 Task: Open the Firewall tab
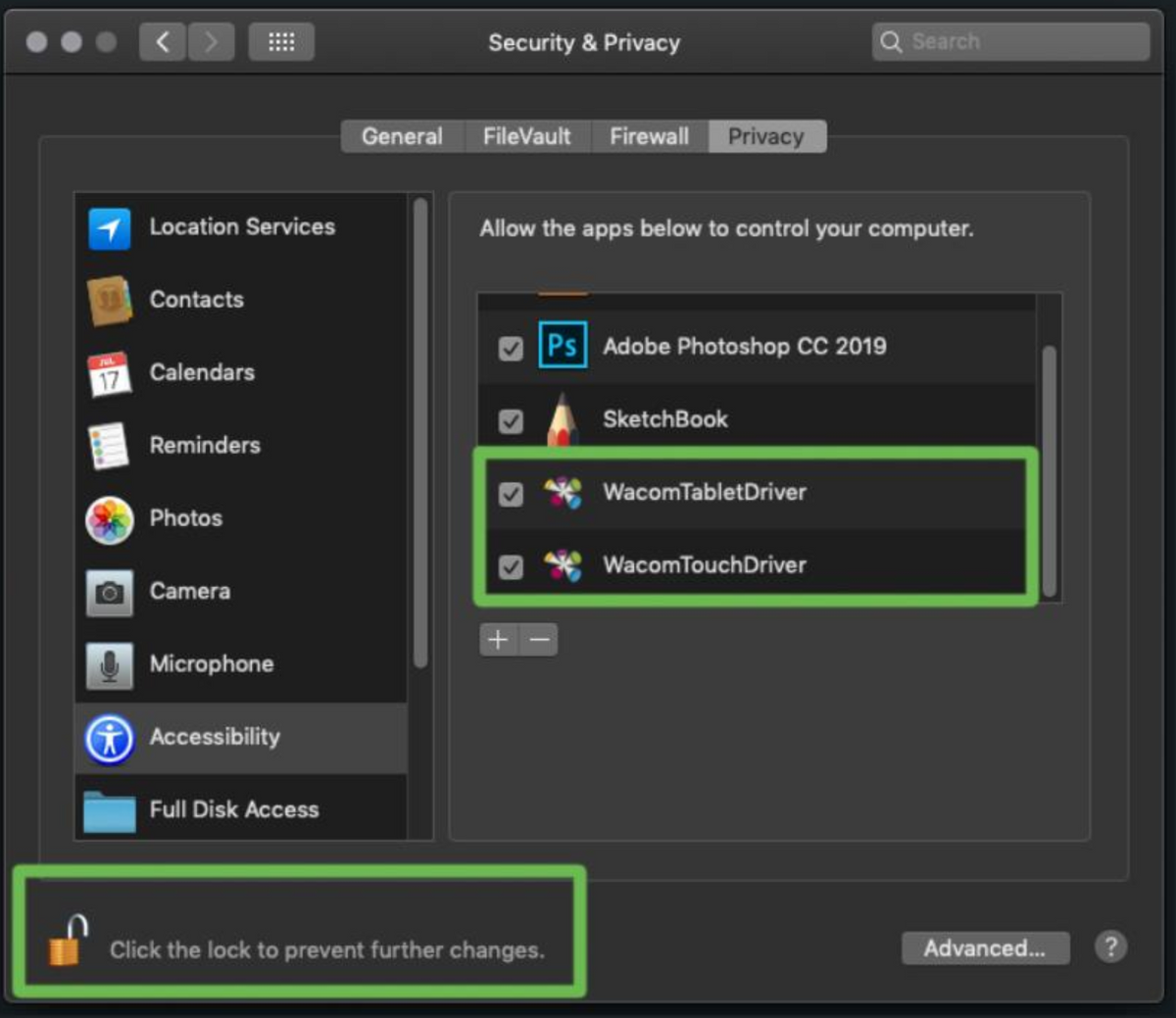click(649, 137)
